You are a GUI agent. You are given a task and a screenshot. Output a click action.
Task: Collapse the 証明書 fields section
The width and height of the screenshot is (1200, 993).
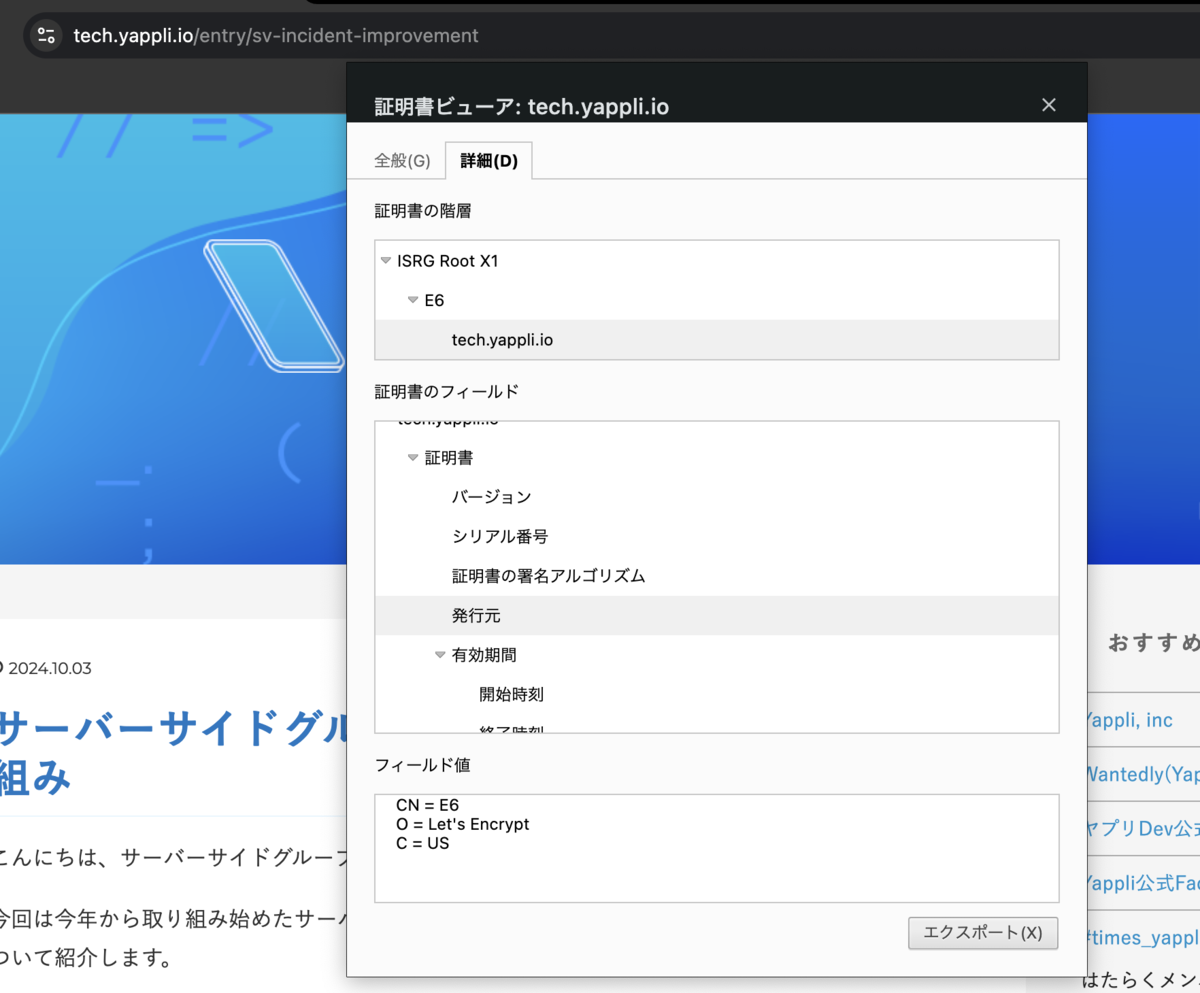point(413,457)
